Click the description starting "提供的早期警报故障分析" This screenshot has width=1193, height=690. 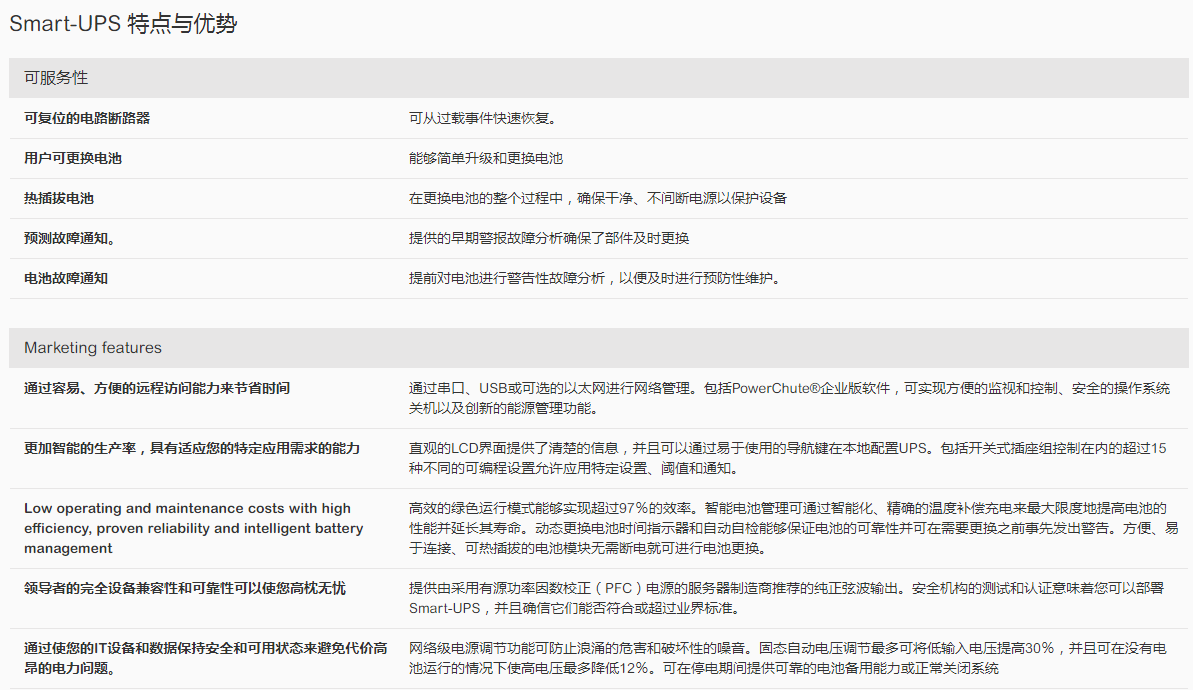(x=548, y=238)
